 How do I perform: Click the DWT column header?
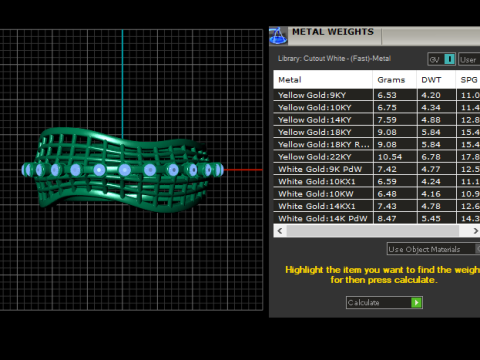coord(436,80)
